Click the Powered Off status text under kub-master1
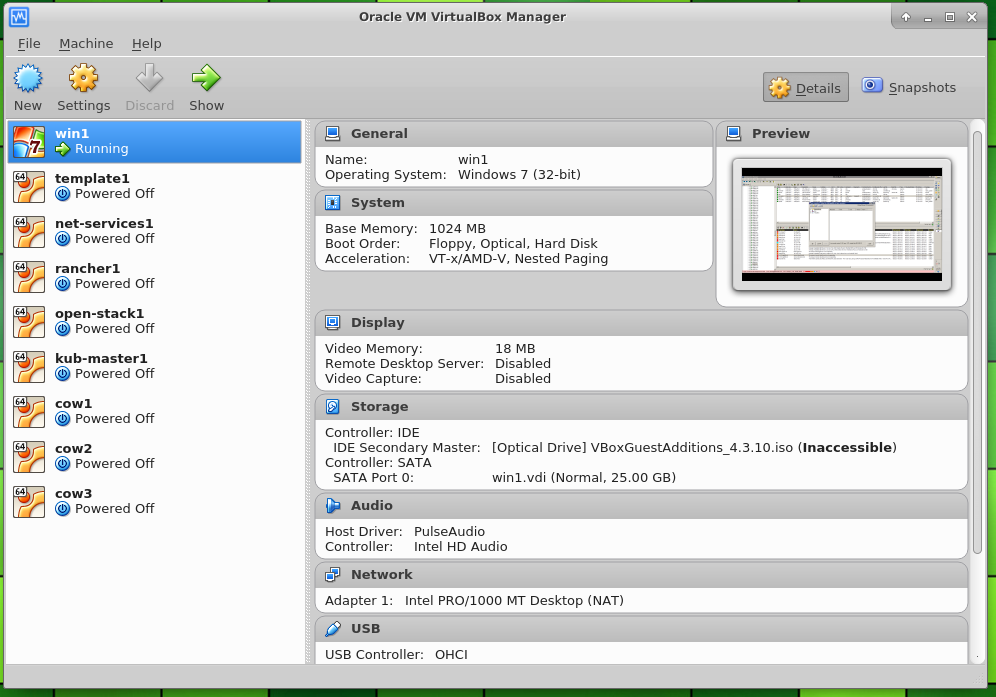 click(115, 374)
